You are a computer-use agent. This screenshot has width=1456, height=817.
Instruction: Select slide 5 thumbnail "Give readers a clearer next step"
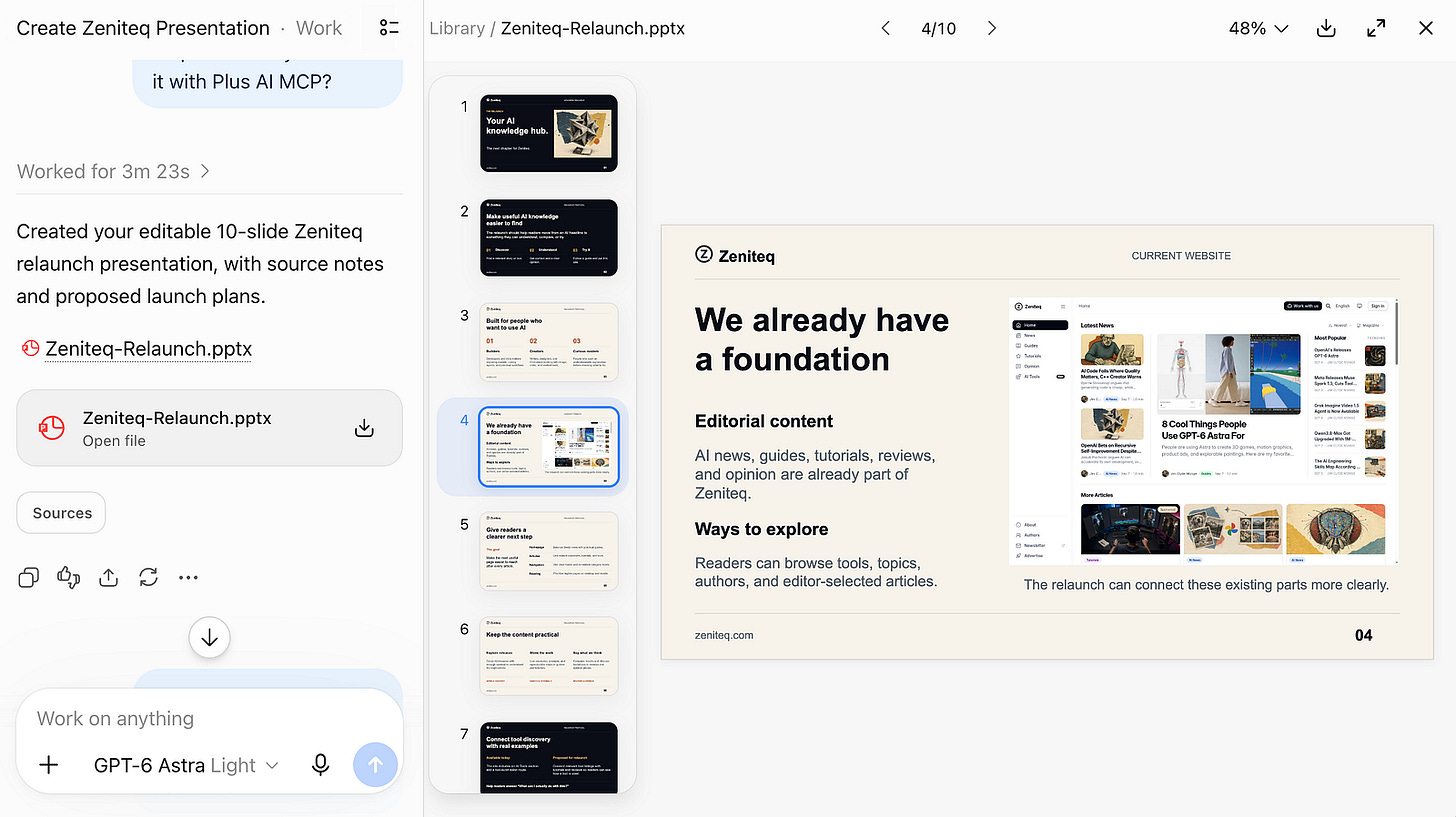point(549,551)
